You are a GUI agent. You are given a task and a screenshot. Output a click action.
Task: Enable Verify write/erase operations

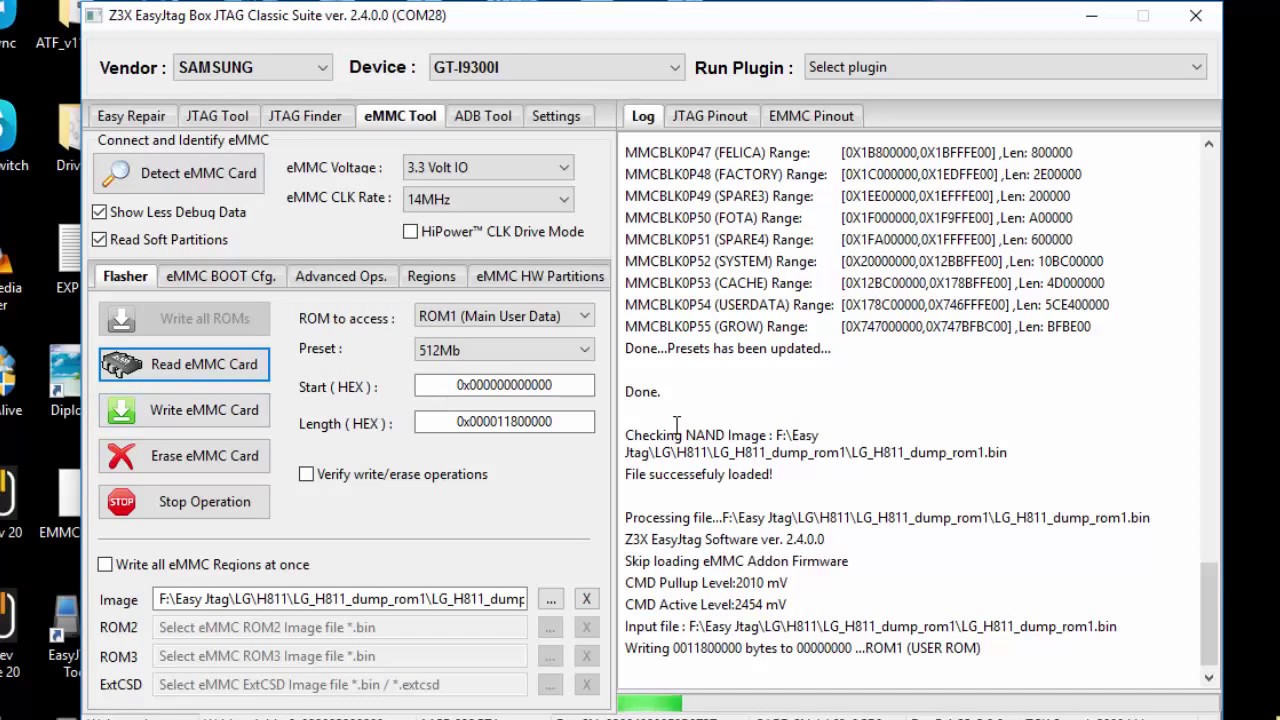306,474
